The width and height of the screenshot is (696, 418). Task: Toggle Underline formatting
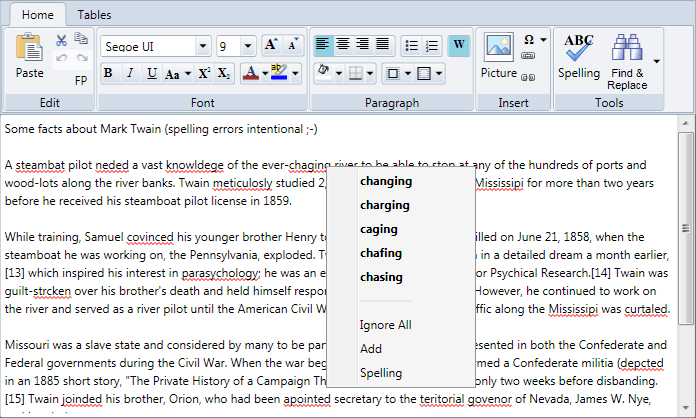(x=152, y=73)
